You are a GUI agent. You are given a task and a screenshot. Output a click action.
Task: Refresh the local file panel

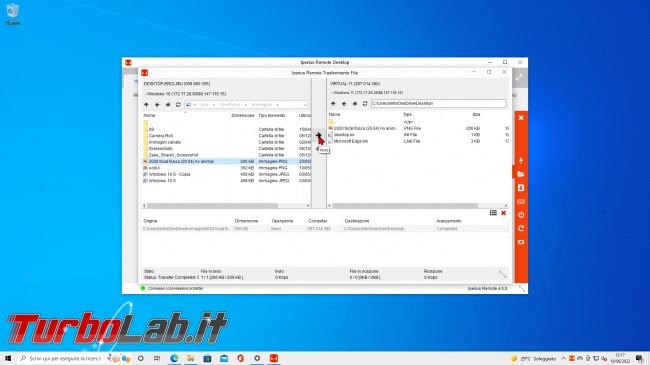(178, 105)
